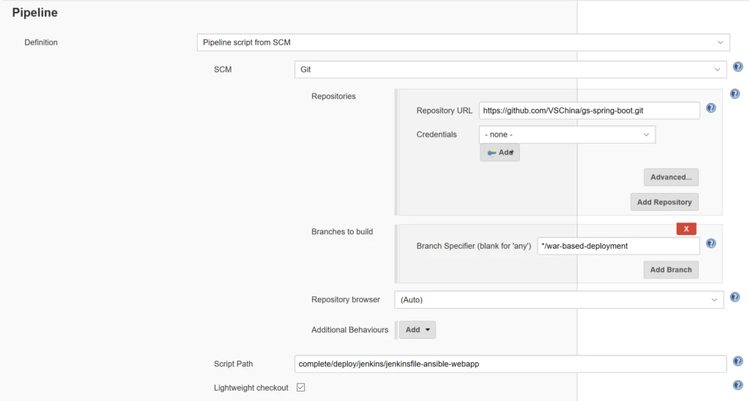Click the Credentials label

pos(437,134)
